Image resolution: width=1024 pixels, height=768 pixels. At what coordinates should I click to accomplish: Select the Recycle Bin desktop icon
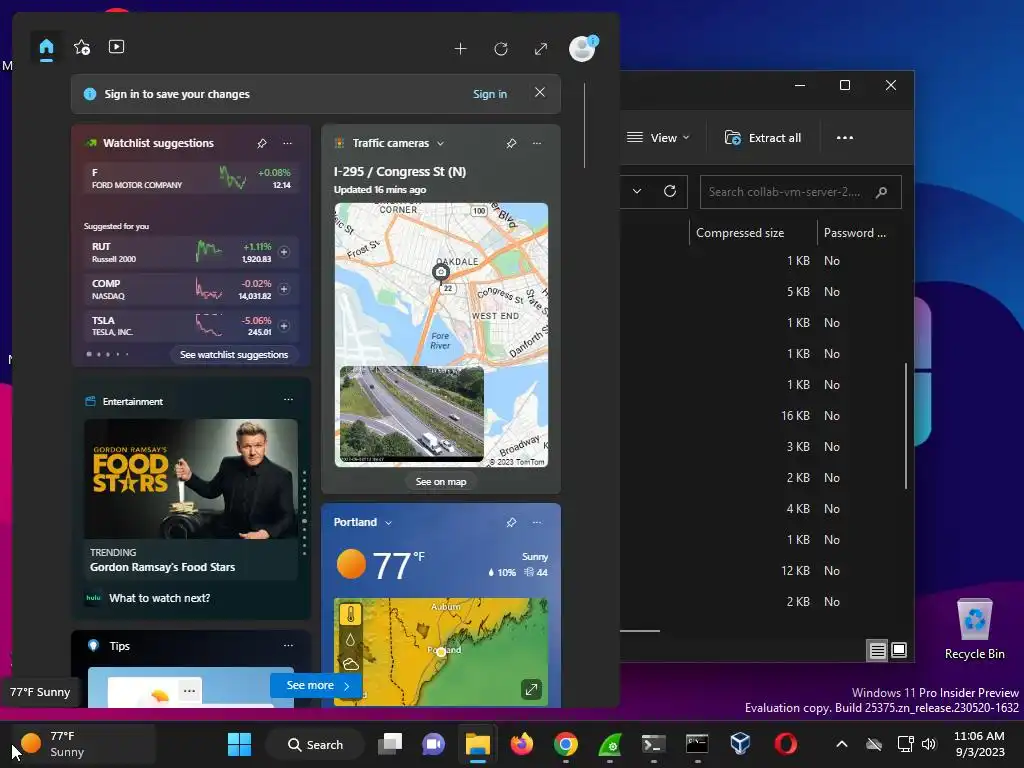click(x=974, y=630)
